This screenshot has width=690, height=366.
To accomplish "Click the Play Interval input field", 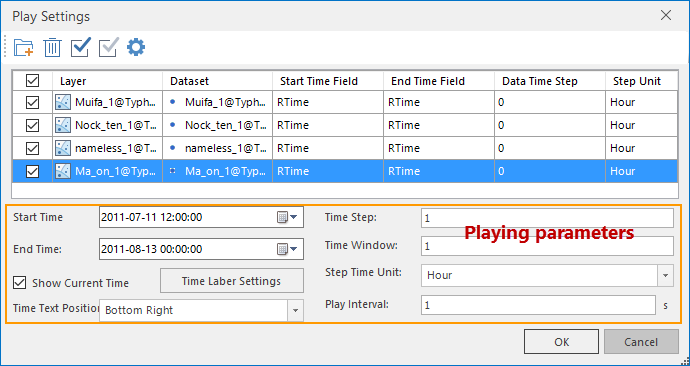I will pos(538,305).
